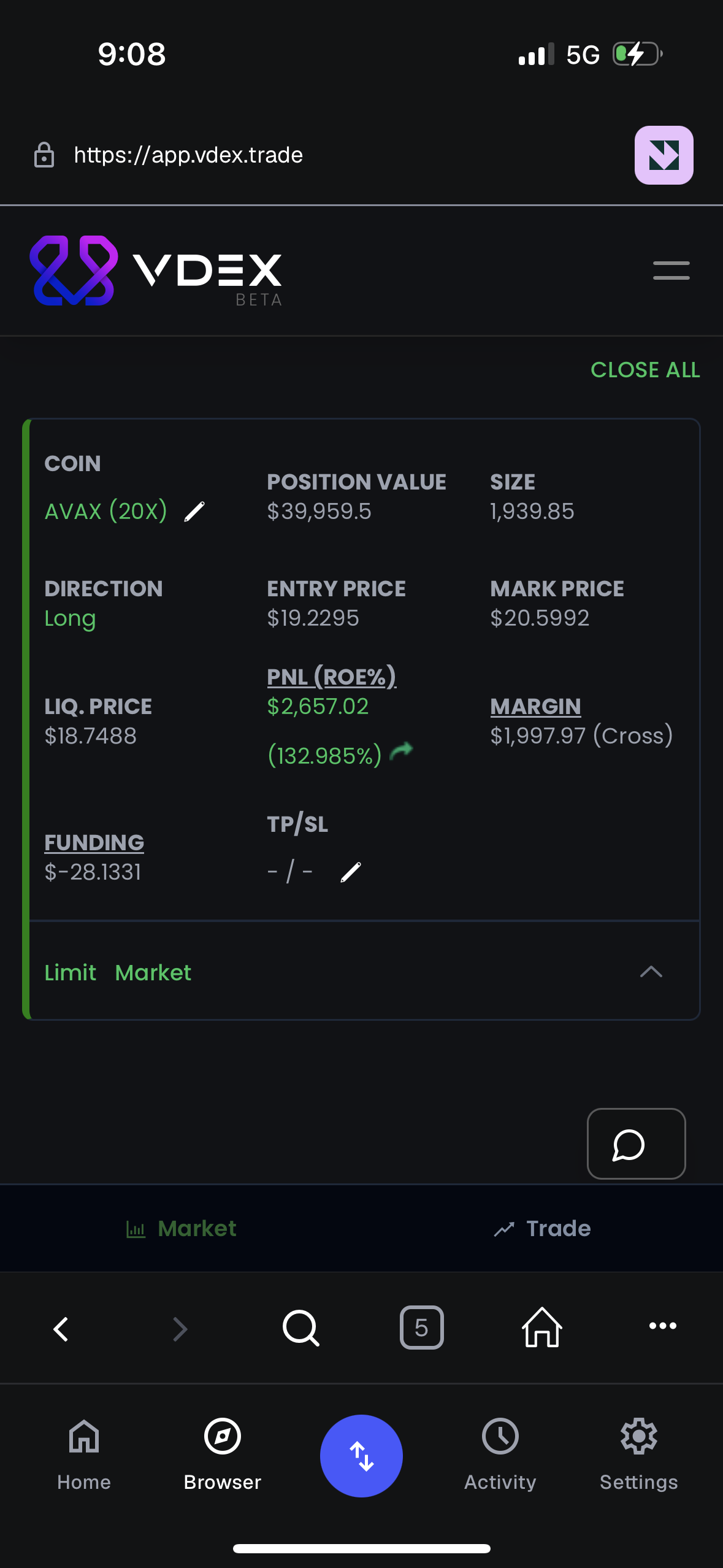Collapse the position close options chevron
The width and height of the screenshot is (723, 1568).
click(x=651, y=972)
